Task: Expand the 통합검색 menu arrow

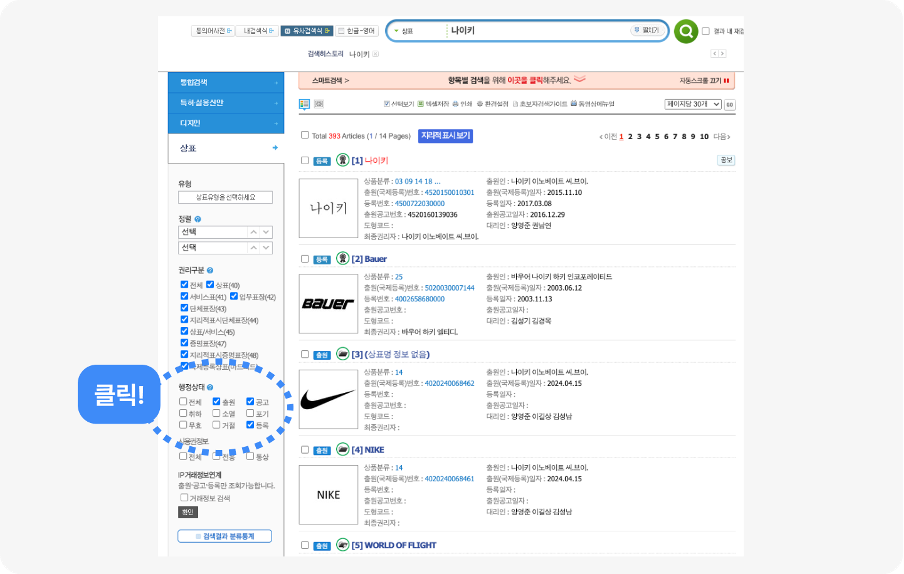Action: (x=276, y=83)
